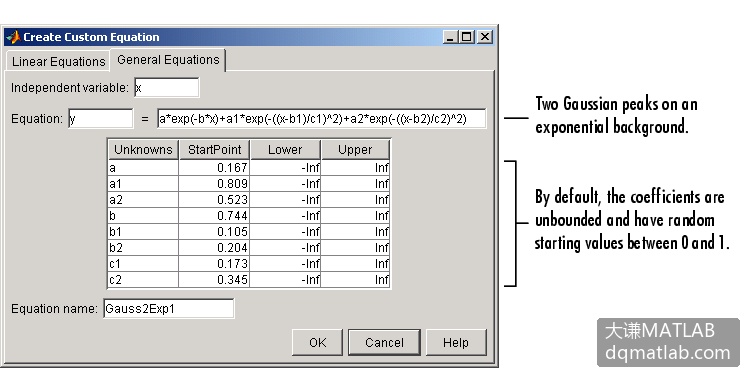Click the Equation name field Gauss2Exp1
The height and width of the screenshot is (377, 750).
[x=168, y=309]
